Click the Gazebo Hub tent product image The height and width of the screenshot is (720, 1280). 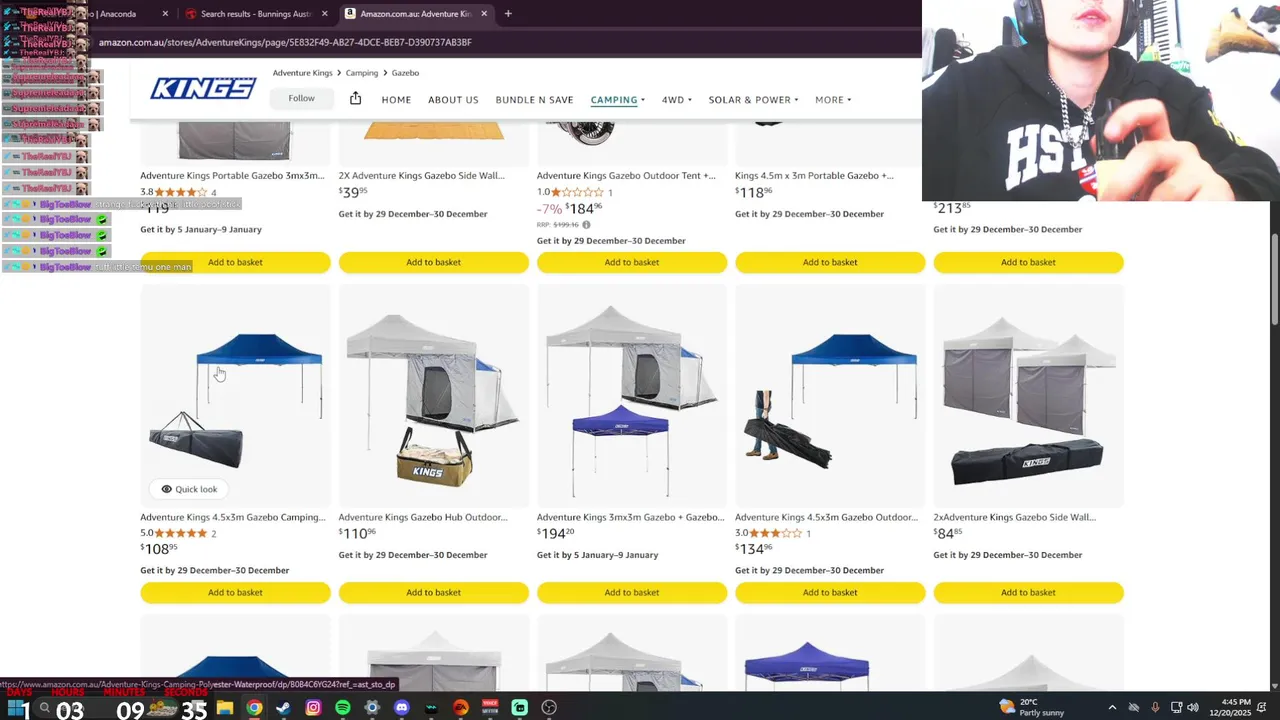coord(433,398)
